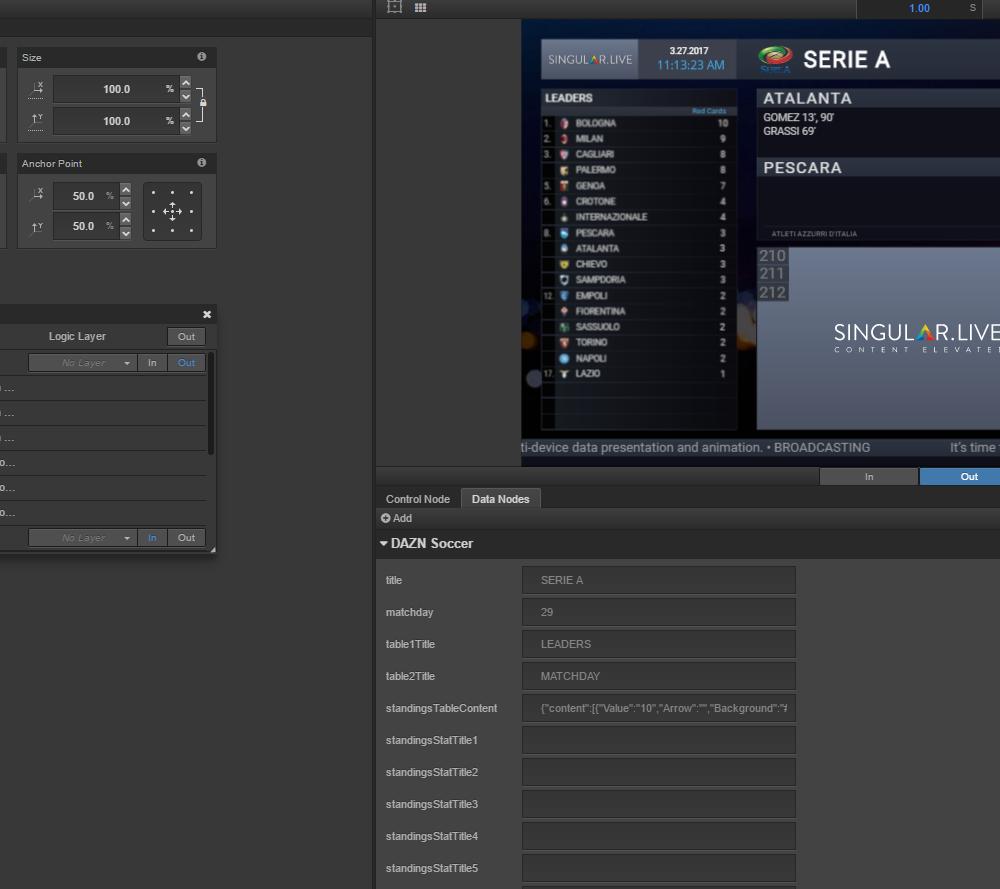Open the lower No Layer dropdown

point(83,538)
